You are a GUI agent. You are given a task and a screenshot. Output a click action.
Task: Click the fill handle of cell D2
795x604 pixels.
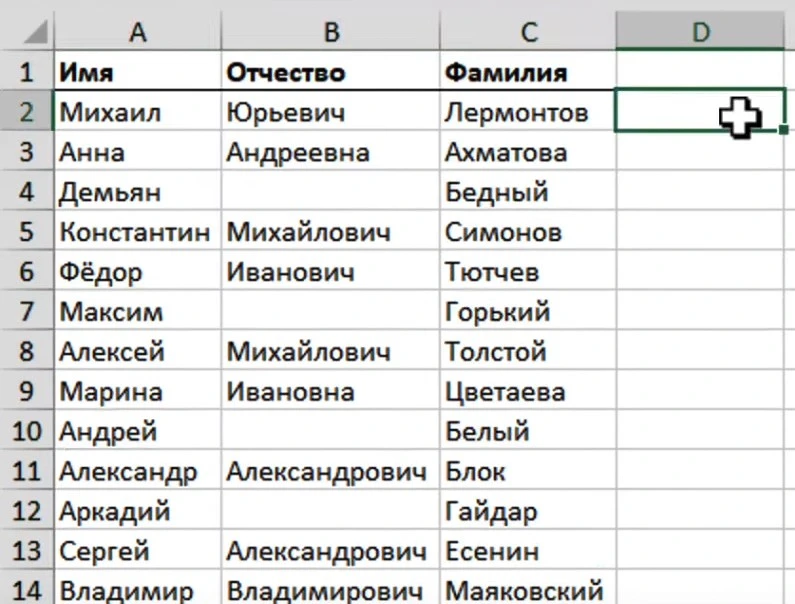[x=785, y=130]
